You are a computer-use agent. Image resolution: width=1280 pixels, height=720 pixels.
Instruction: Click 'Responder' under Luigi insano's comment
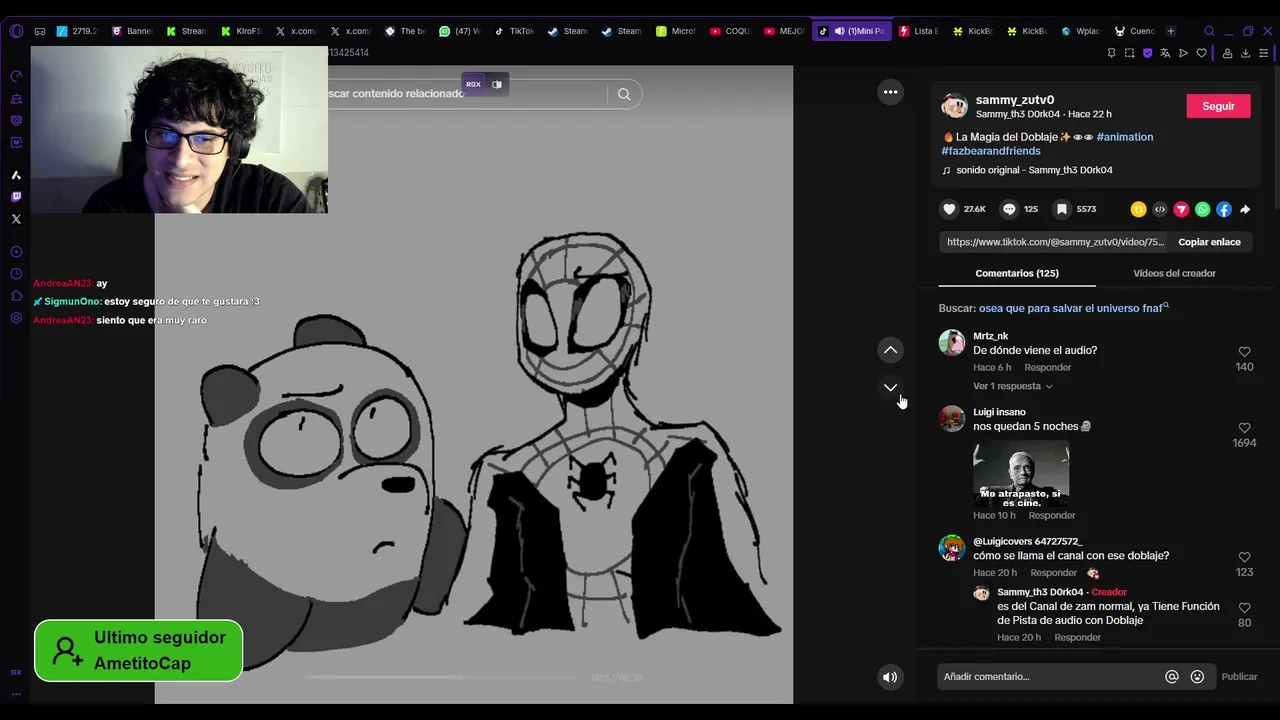pyautogui.click(x=1052, y=516)
